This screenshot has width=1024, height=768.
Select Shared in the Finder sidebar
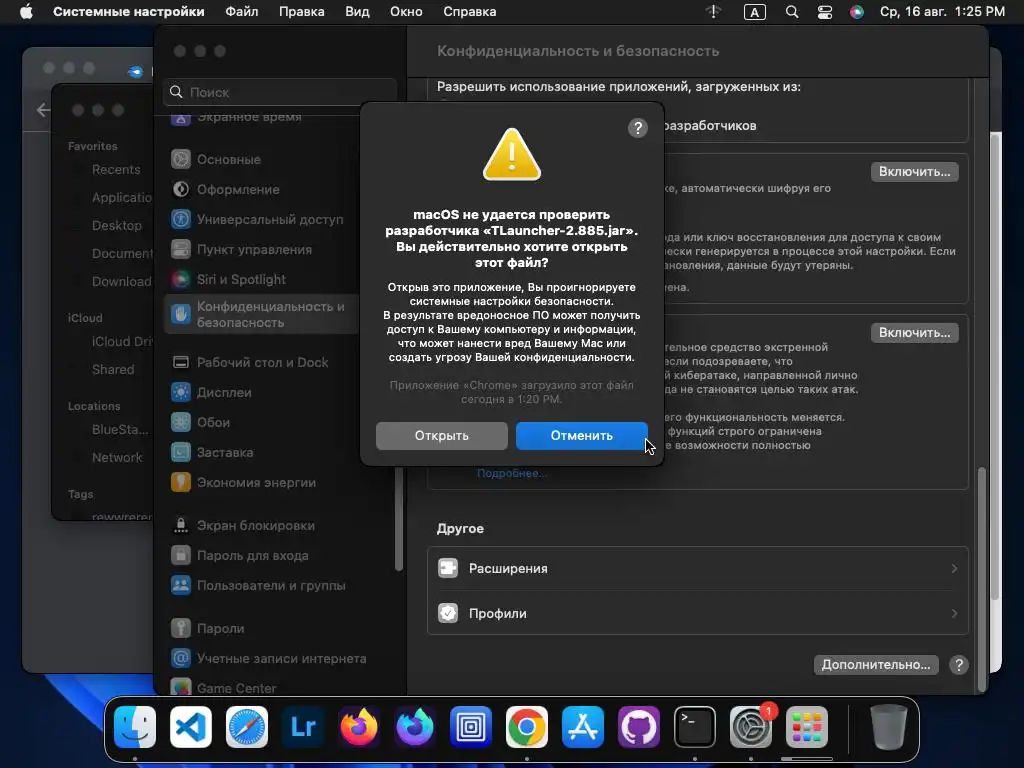(113, 370)
